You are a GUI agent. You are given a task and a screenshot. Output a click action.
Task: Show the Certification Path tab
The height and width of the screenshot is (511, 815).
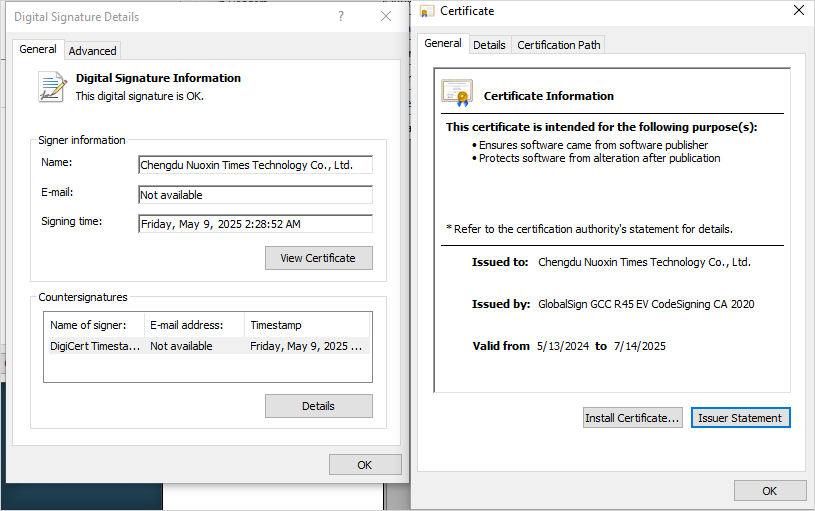click(x=559, y=45)
